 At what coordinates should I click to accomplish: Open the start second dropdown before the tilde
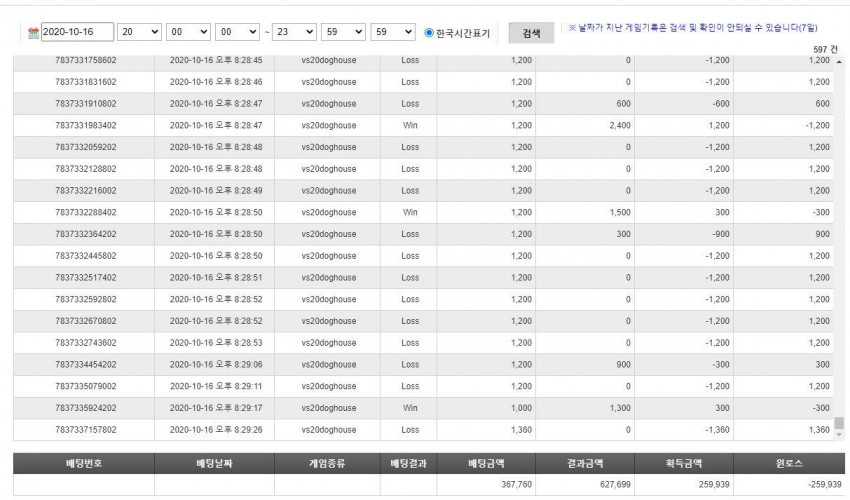pos(237,32)
